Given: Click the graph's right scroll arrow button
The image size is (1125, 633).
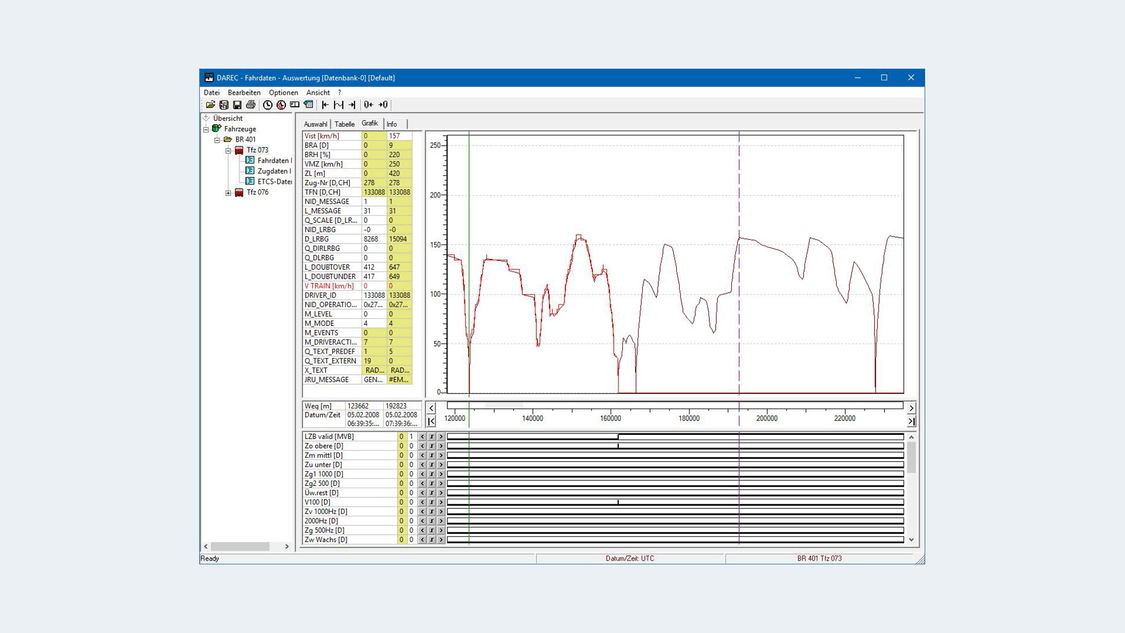Looking at the screenshot, I should (911, 408).
